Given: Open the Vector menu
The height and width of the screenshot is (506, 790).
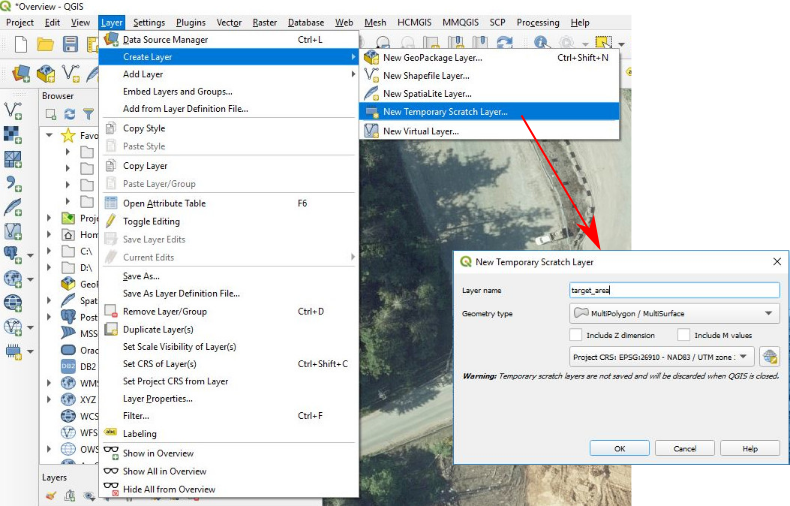Looking at the screenshot, I should coord(229,23).
